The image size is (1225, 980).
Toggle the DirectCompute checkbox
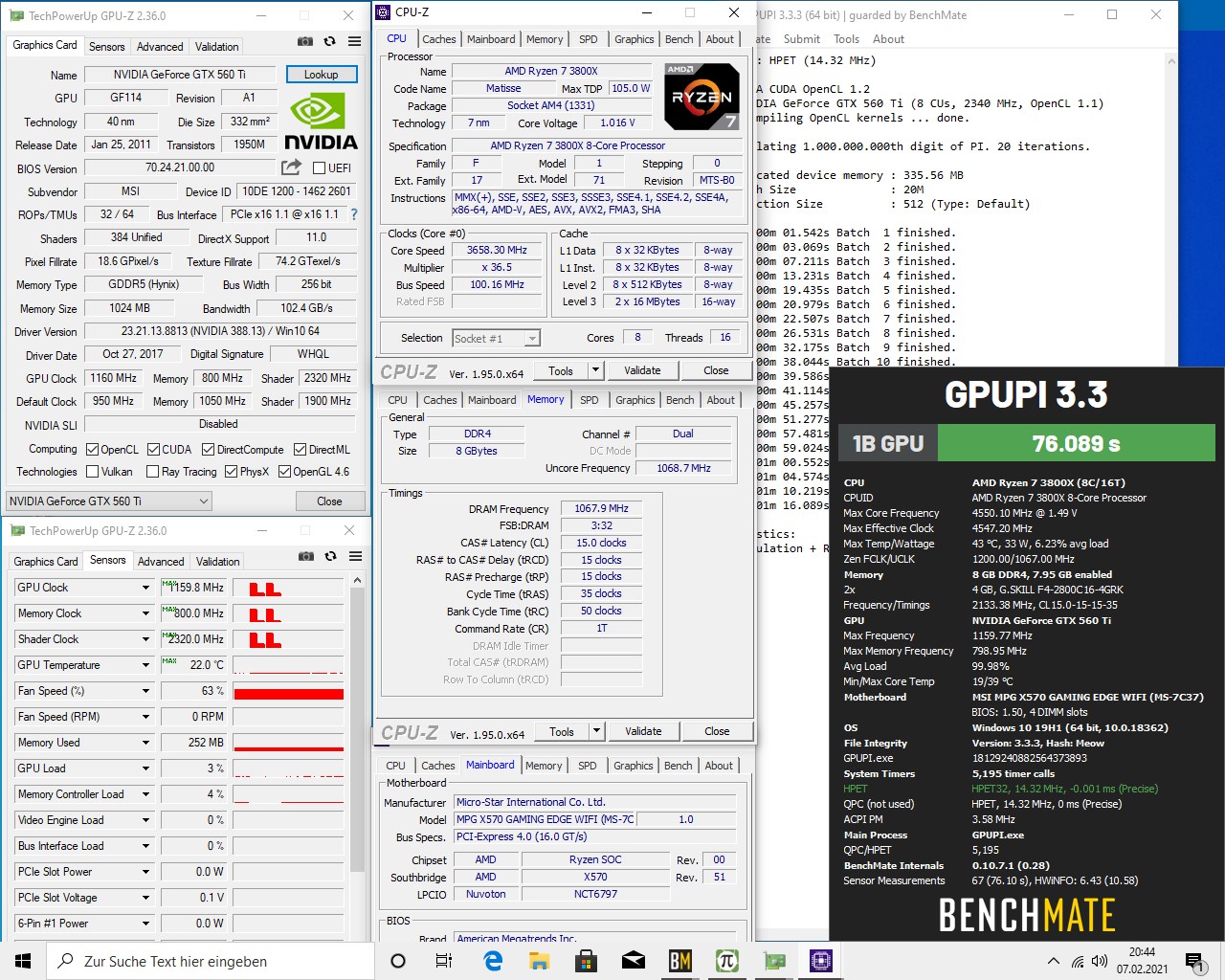tap(209, 450)
